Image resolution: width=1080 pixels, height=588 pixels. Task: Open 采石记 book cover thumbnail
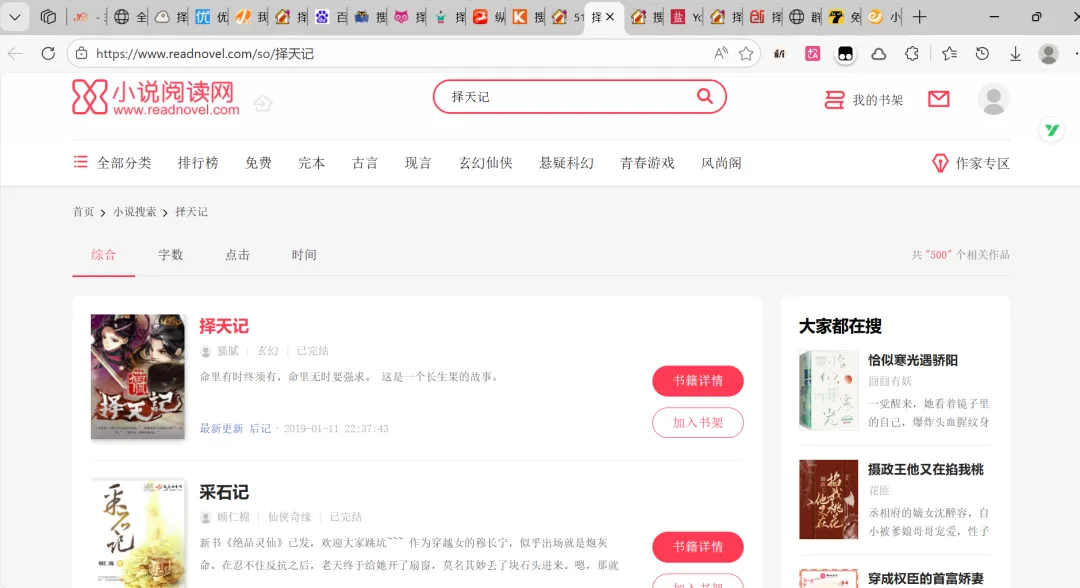[138, 534]
